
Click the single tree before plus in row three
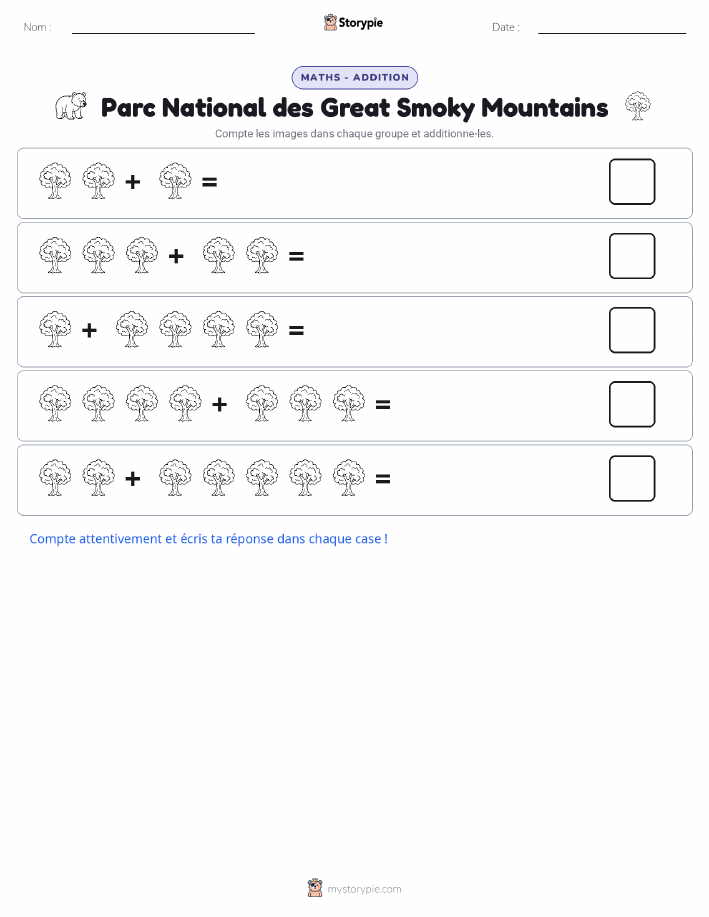(x=55, y=329)
